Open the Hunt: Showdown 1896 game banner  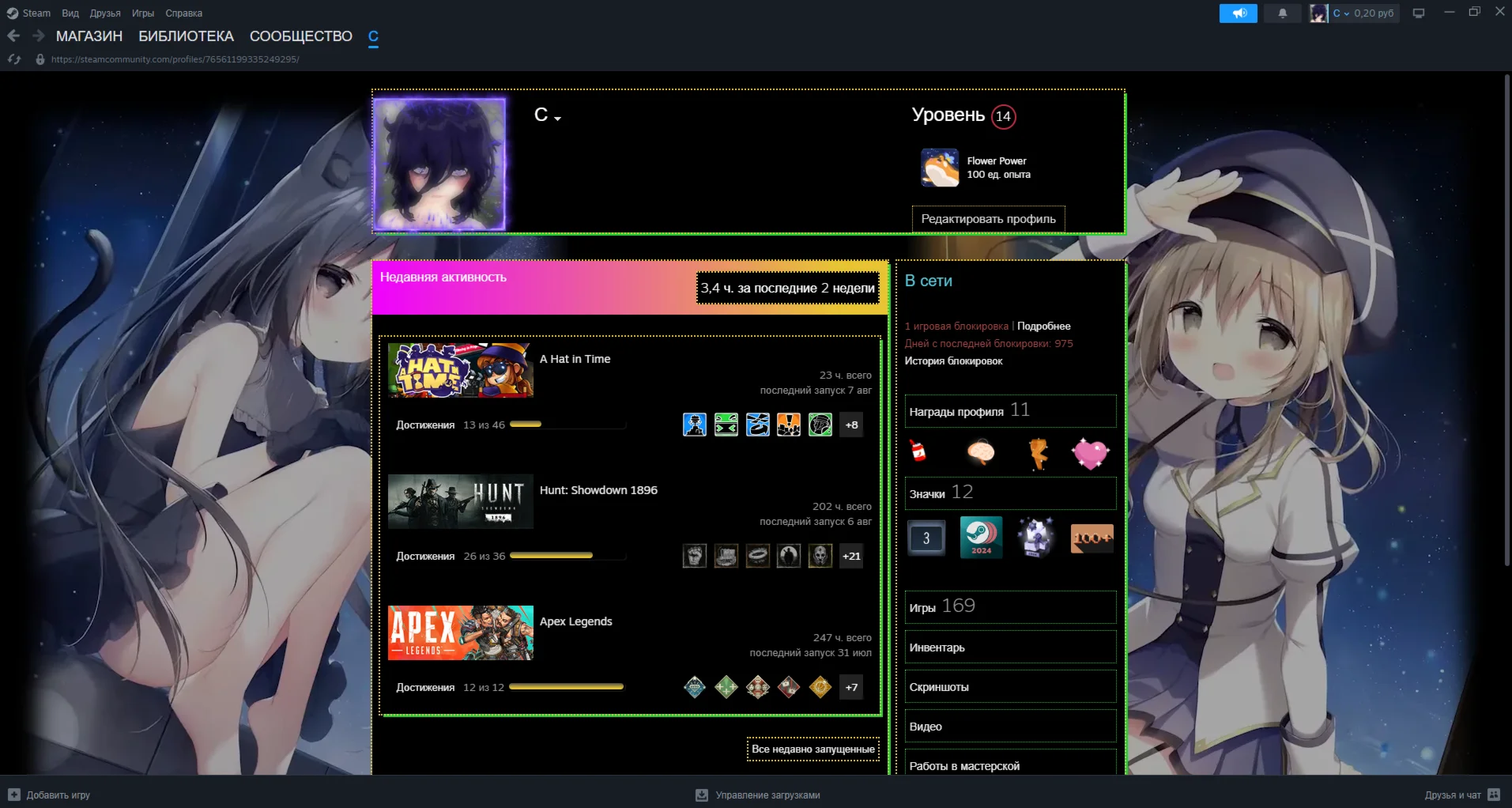point(461,501)
